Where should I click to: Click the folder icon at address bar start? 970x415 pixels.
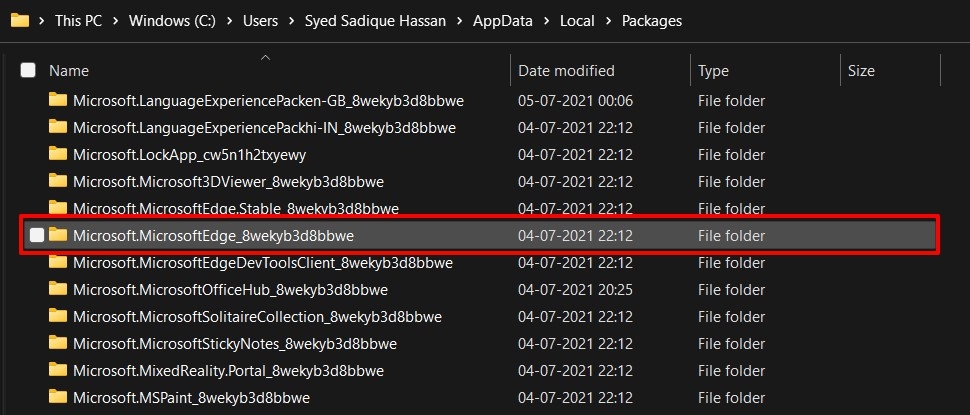point(18,20)
